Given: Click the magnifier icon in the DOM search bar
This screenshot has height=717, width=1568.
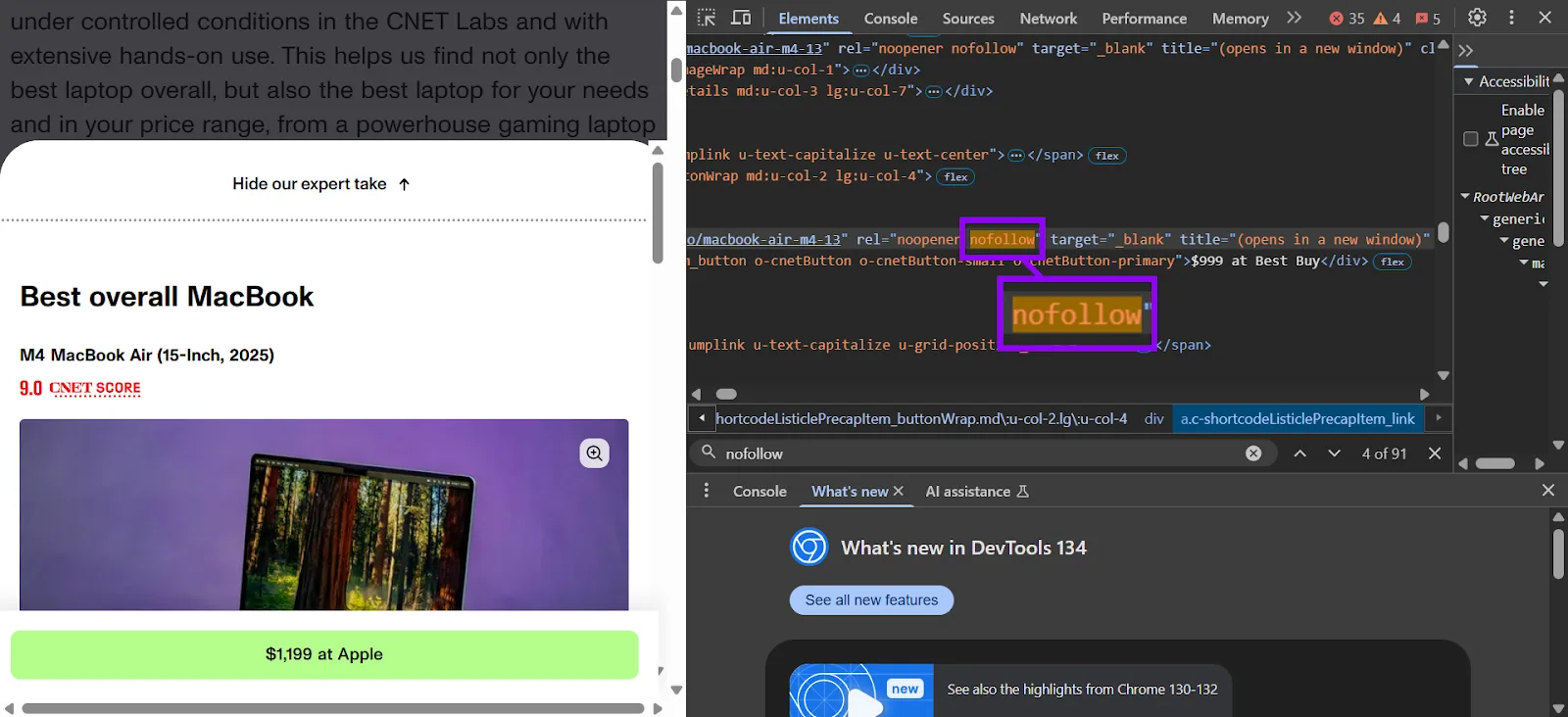Looking at the screenshot, I should [709, 453].
